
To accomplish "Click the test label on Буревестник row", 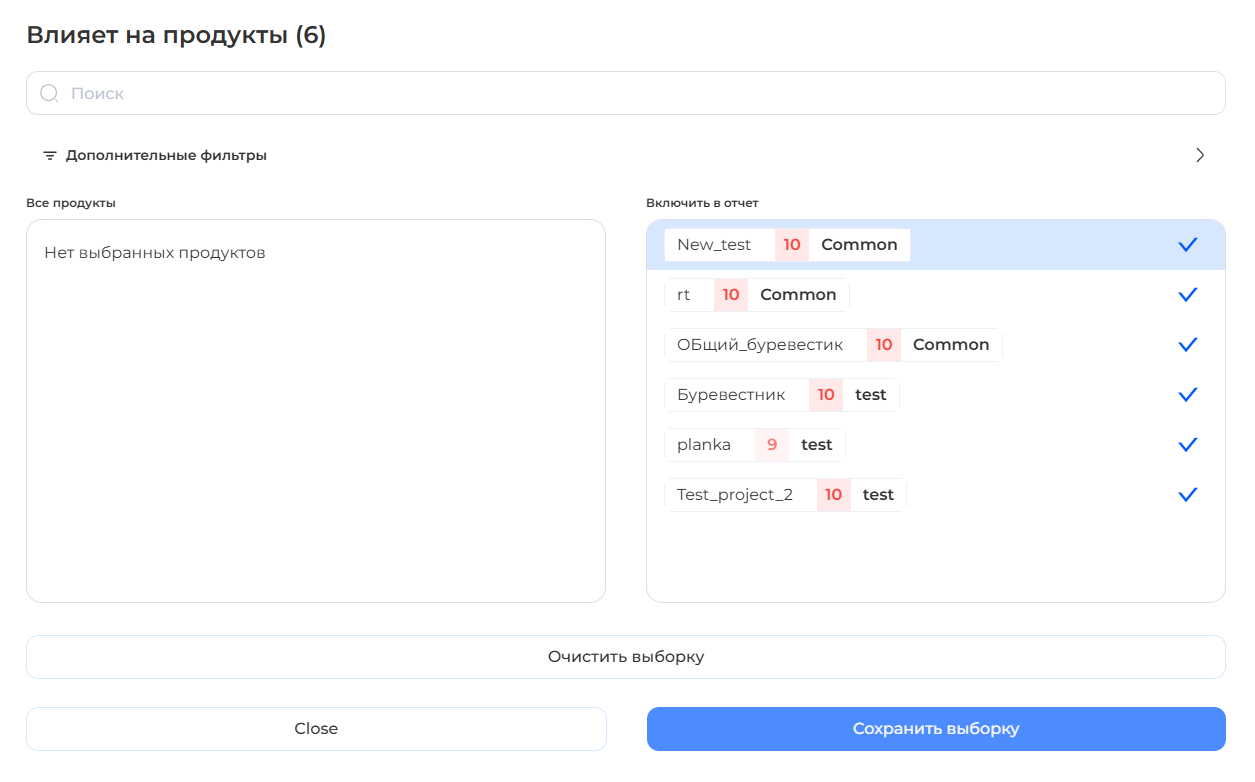I will point(870,395).
